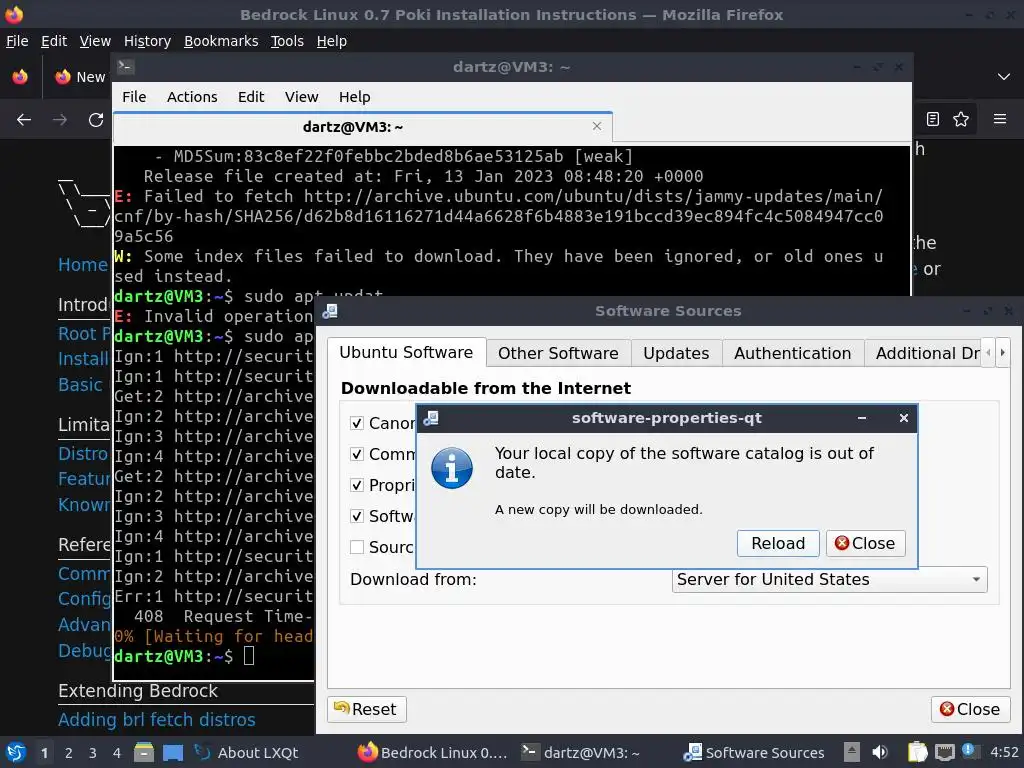Expand the Firefox list all tabs chevron
This screenshot has height=768, width=1024.
[x=1004, y=77]
